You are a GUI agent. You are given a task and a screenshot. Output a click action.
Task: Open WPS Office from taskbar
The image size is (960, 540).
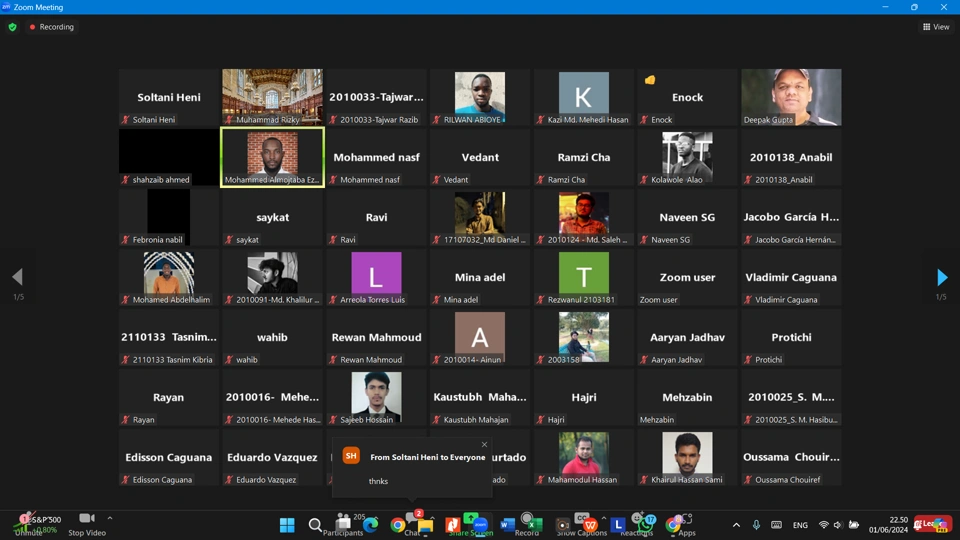(590, 525)
